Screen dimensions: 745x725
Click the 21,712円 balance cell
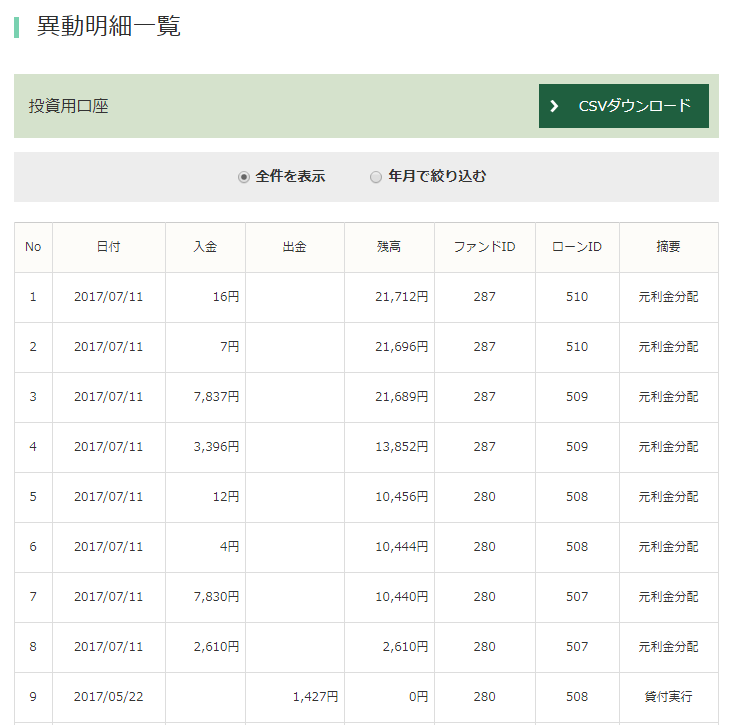click(x=401, y=297)
